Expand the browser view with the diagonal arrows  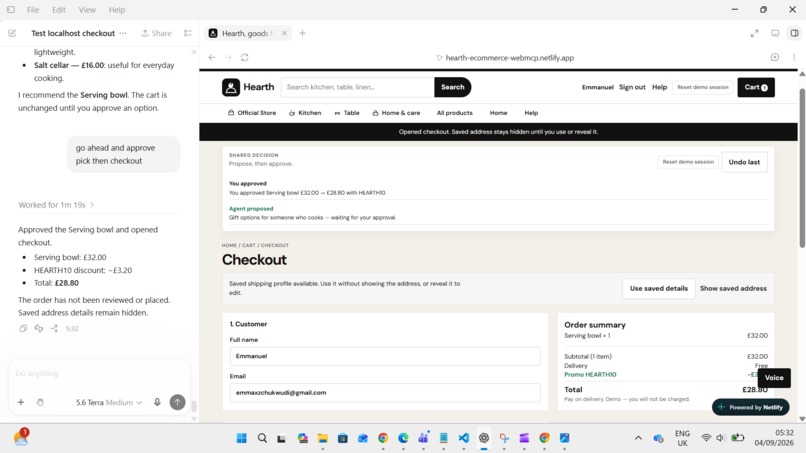click(754, 33)
